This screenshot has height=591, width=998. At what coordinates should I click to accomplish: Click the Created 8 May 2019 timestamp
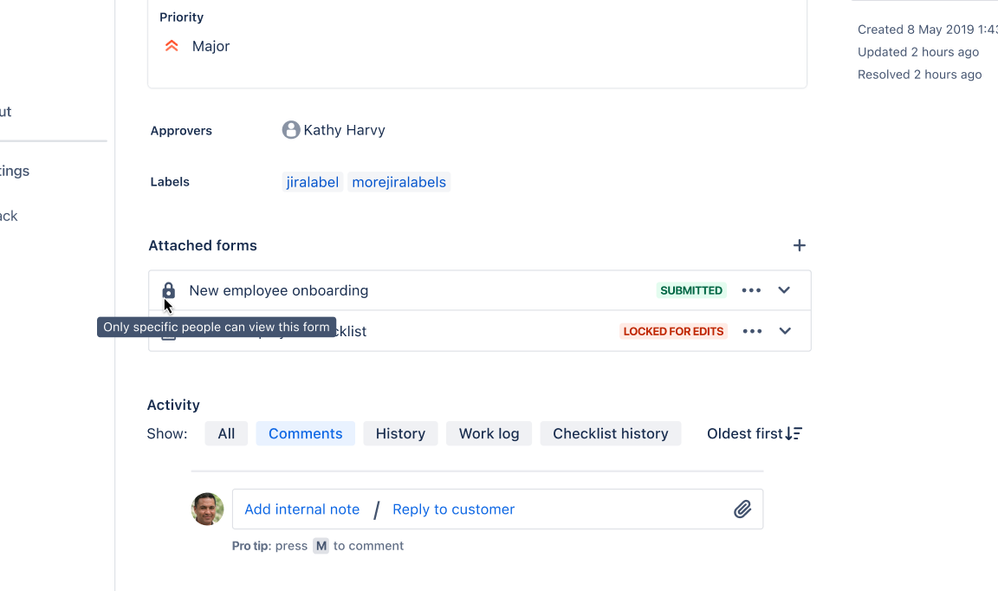click(927, 29)
